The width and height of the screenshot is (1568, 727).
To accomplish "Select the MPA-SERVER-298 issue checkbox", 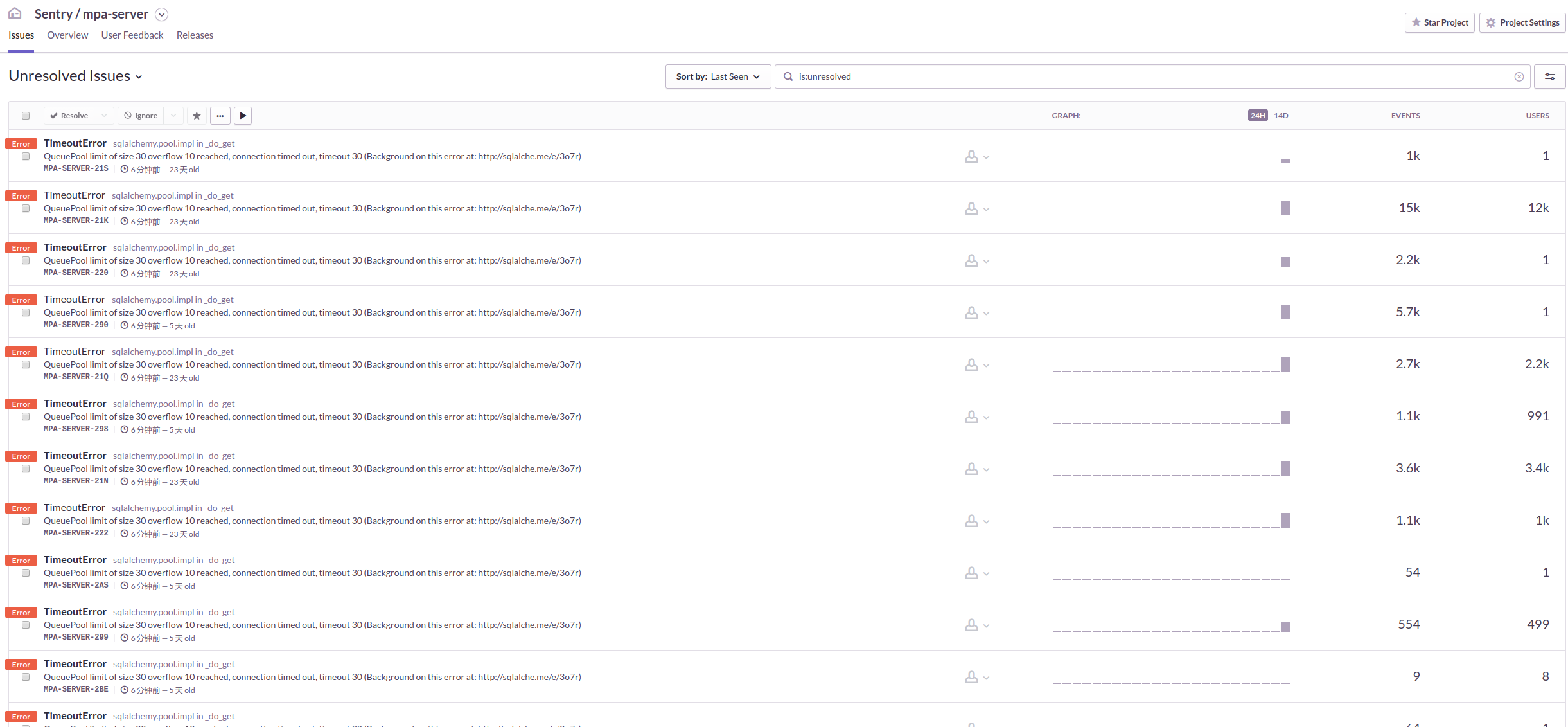I will 26,417.
